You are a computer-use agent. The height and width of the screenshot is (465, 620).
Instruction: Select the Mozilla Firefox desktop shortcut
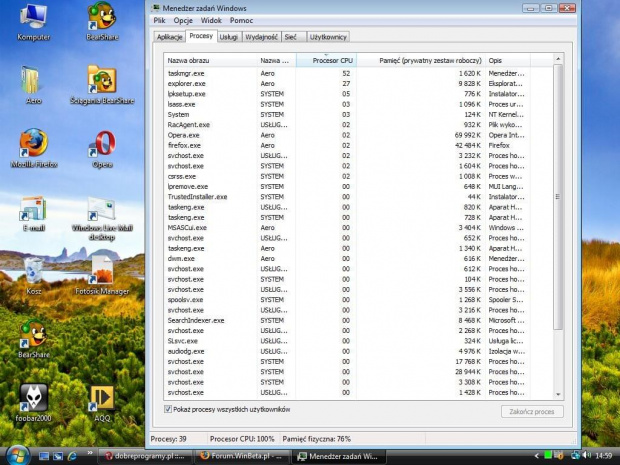34,148
